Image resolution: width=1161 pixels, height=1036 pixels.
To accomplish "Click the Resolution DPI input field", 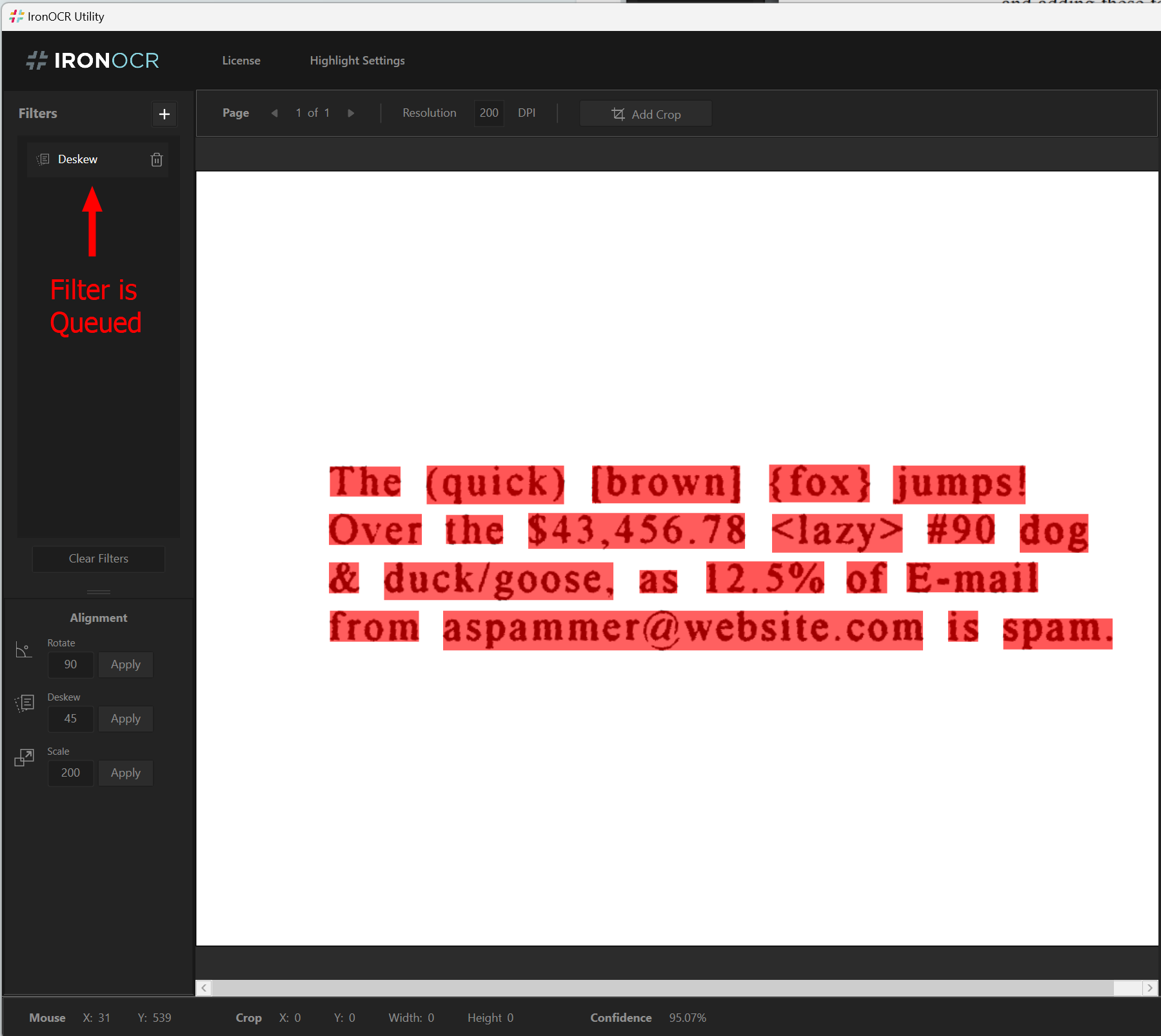I will point(489,113).
